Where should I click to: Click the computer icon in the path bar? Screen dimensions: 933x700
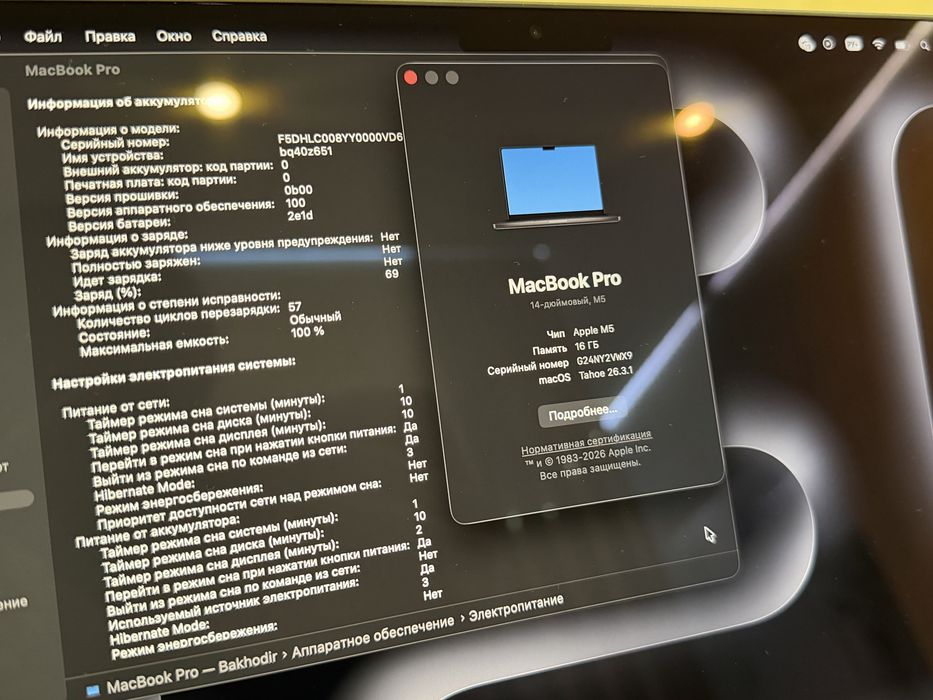93,691
